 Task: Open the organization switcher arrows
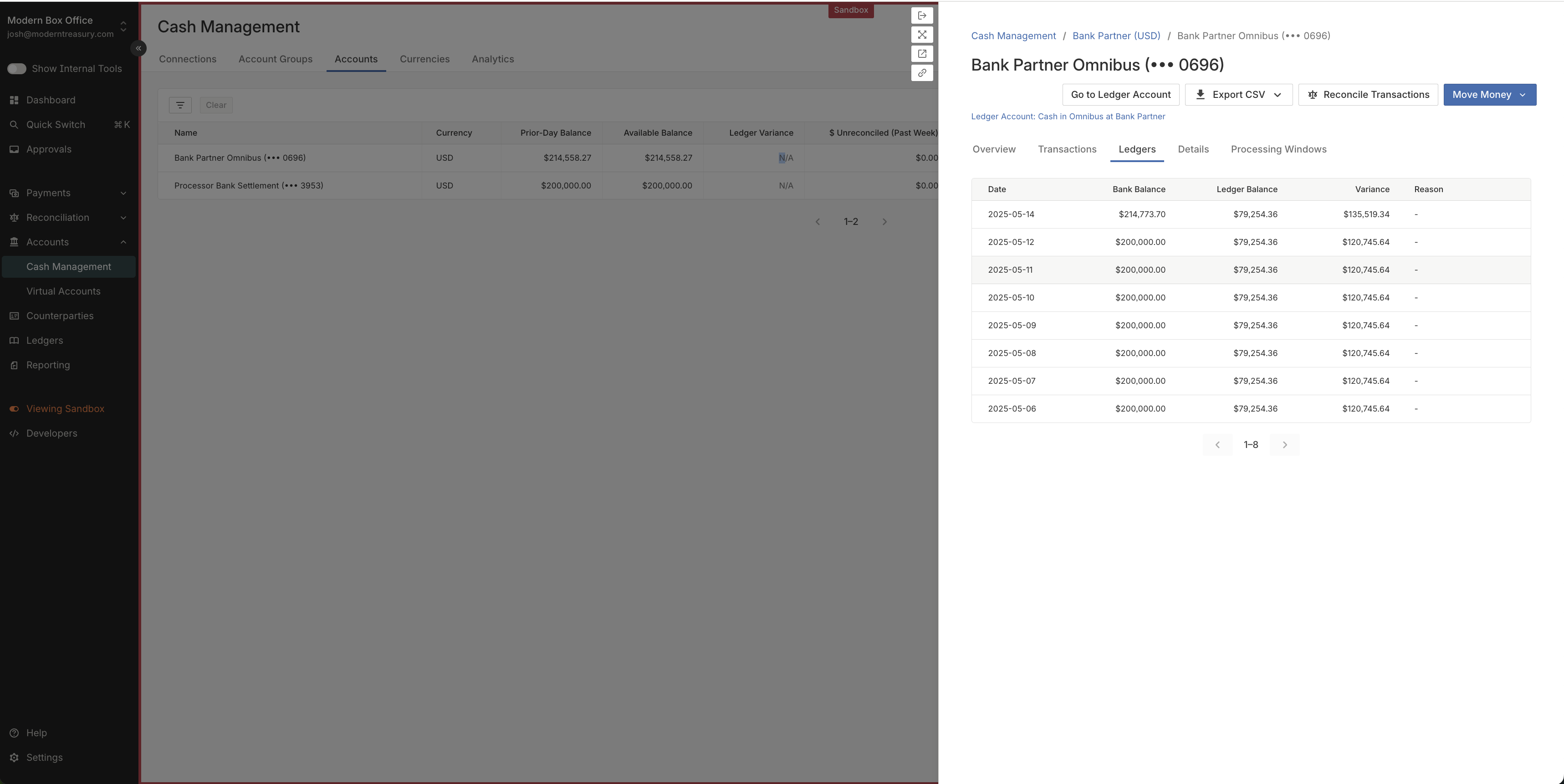pos(123,27)
